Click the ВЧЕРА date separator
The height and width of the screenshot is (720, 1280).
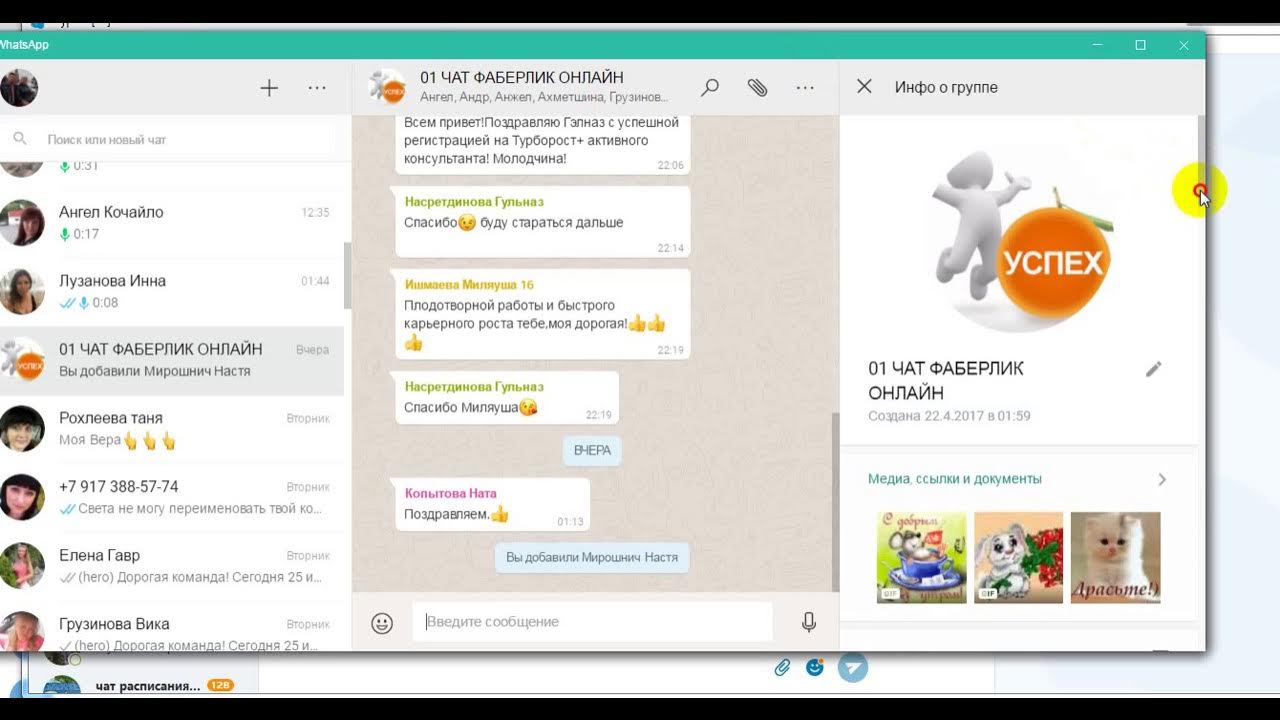(592, 451)
